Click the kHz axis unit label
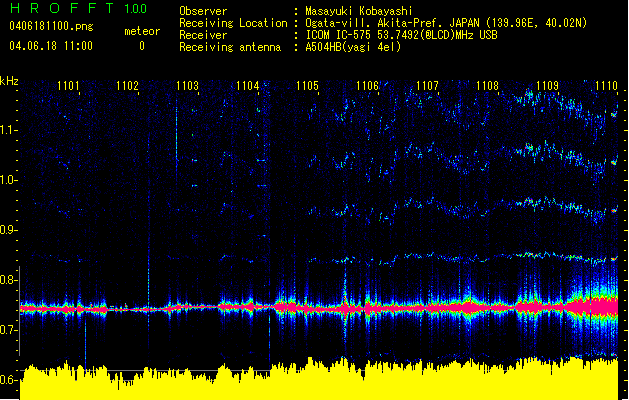 click(x=9, y=81)
